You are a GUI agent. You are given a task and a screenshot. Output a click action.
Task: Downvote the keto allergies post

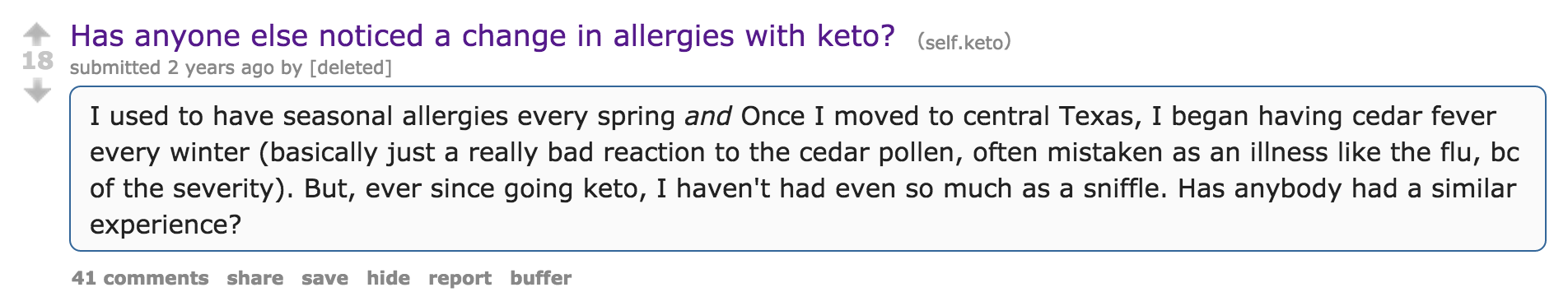pos(37,90)
